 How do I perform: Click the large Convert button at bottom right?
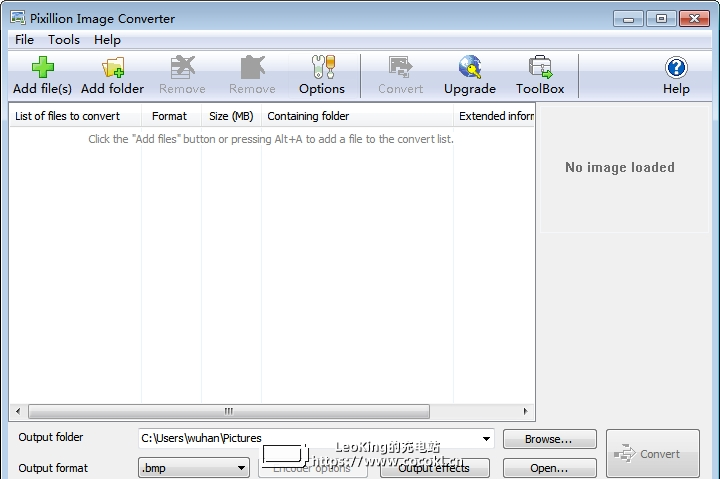[652, 454]
